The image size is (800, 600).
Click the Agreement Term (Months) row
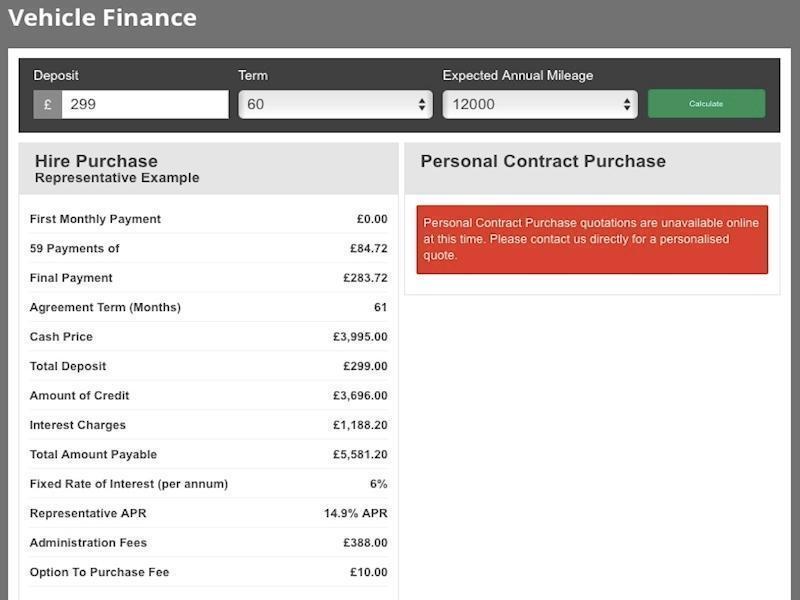(x=208, y=307)
